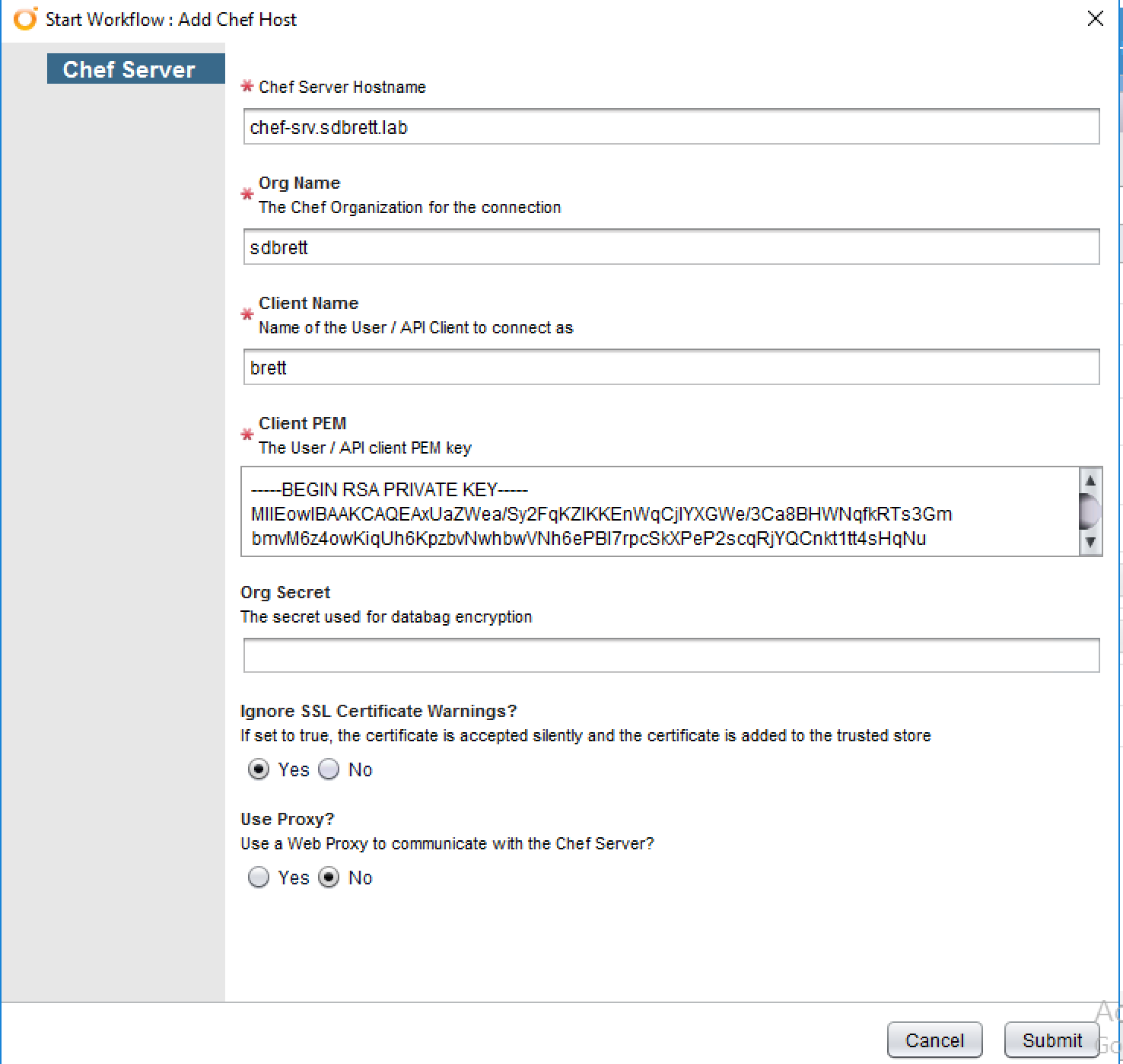Click the vRealize Orchestrator logo icon
Viewport: 1123px width, 1064px height.
coord(25,19)
